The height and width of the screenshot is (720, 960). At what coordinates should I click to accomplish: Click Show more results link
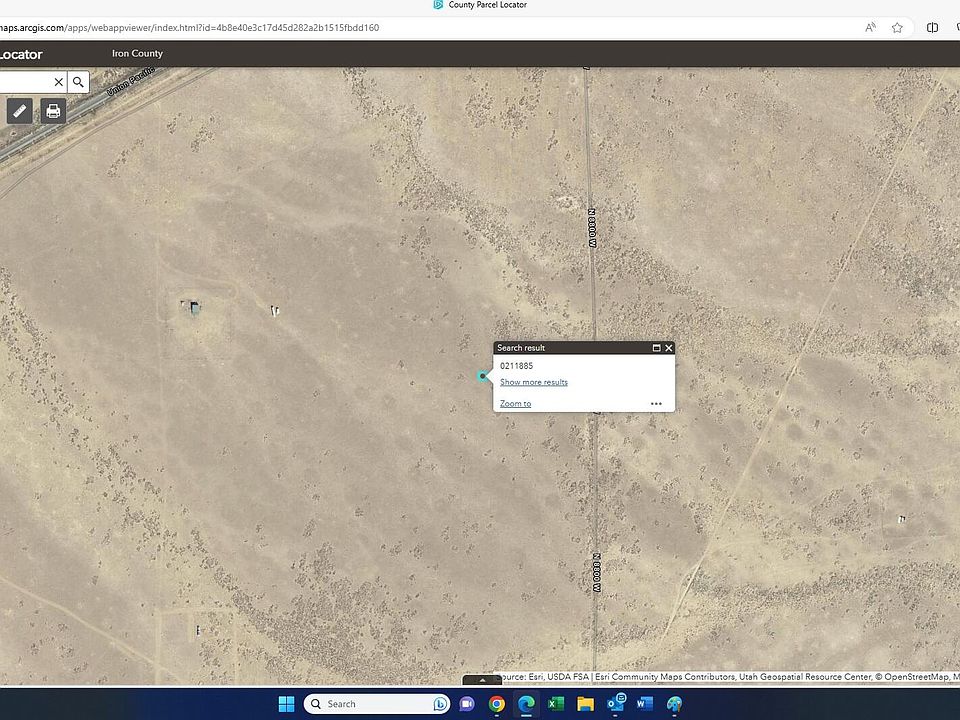tap(533, 382)
